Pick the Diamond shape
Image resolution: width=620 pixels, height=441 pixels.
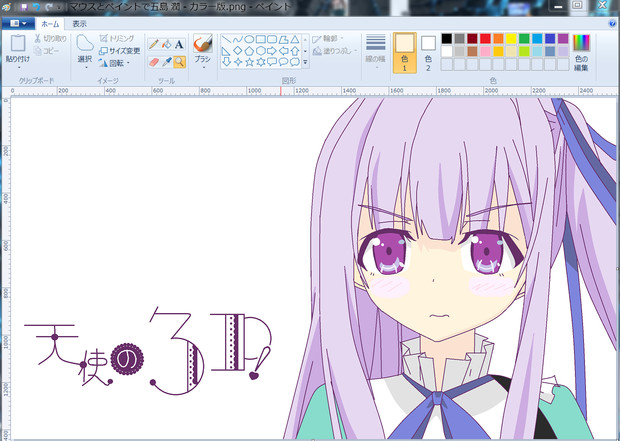[238, 51]
